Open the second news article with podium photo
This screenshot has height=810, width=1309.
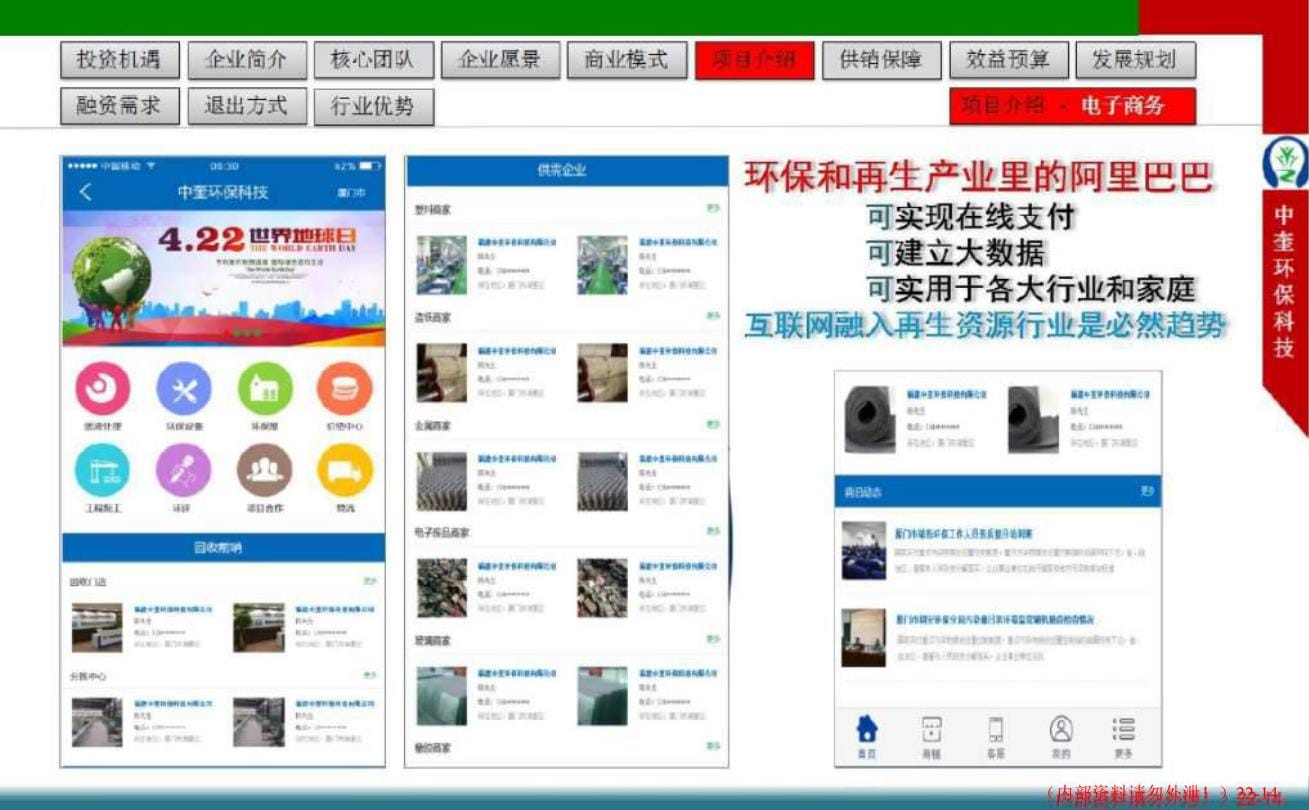(x=997, y=638)
